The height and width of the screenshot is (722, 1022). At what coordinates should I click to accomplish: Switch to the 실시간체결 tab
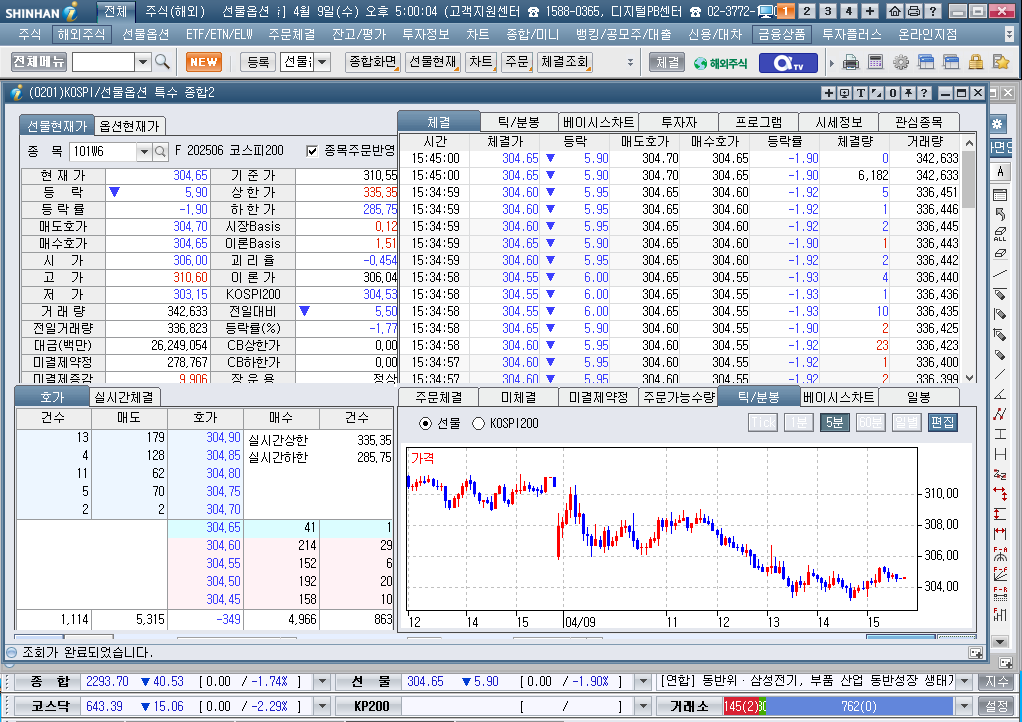(x=124, y=397)
